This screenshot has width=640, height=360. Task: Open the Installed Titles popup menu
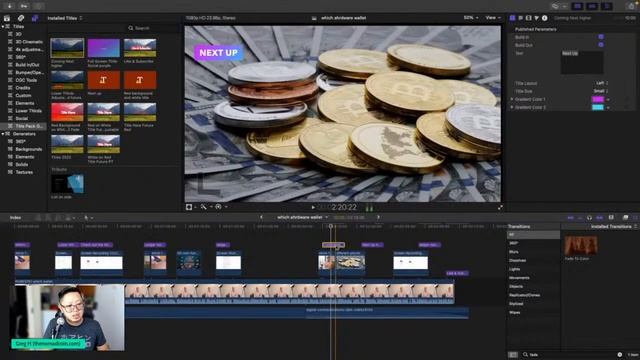tap(65, 18)
